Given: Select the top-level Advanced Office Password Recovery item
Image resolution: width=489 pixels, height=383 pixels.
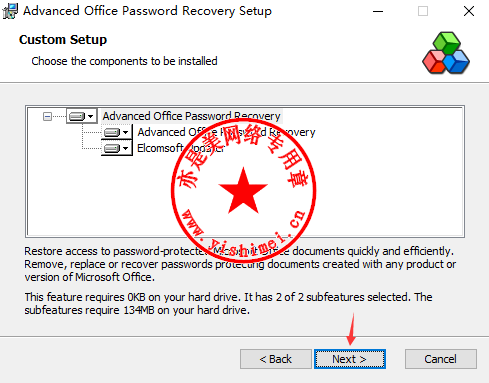Looking at the screenshot, I should point(192,116).
